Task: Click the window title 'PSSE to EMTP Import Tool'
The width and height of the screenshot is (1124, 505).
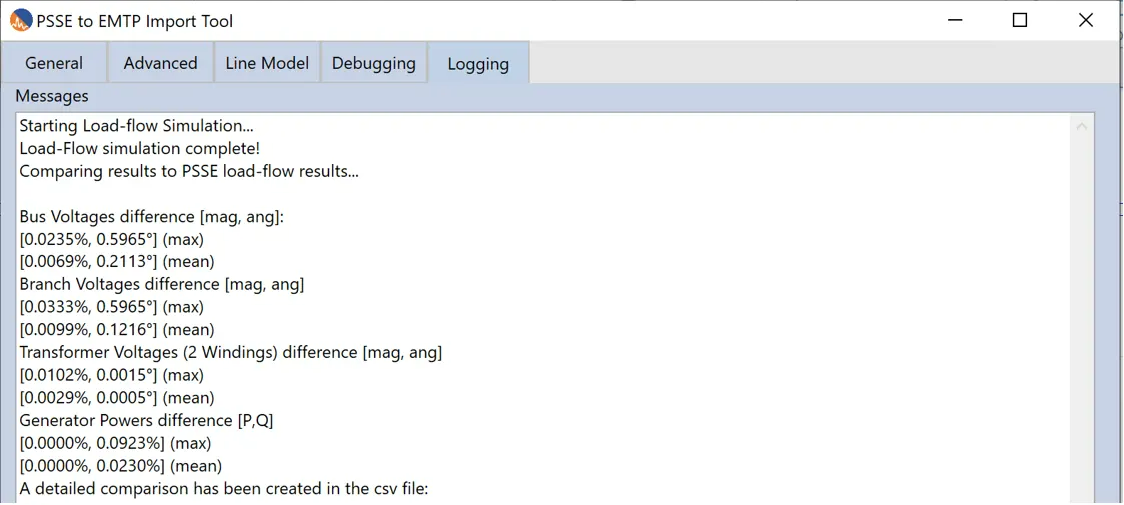Action: click(x=135, y=21)
